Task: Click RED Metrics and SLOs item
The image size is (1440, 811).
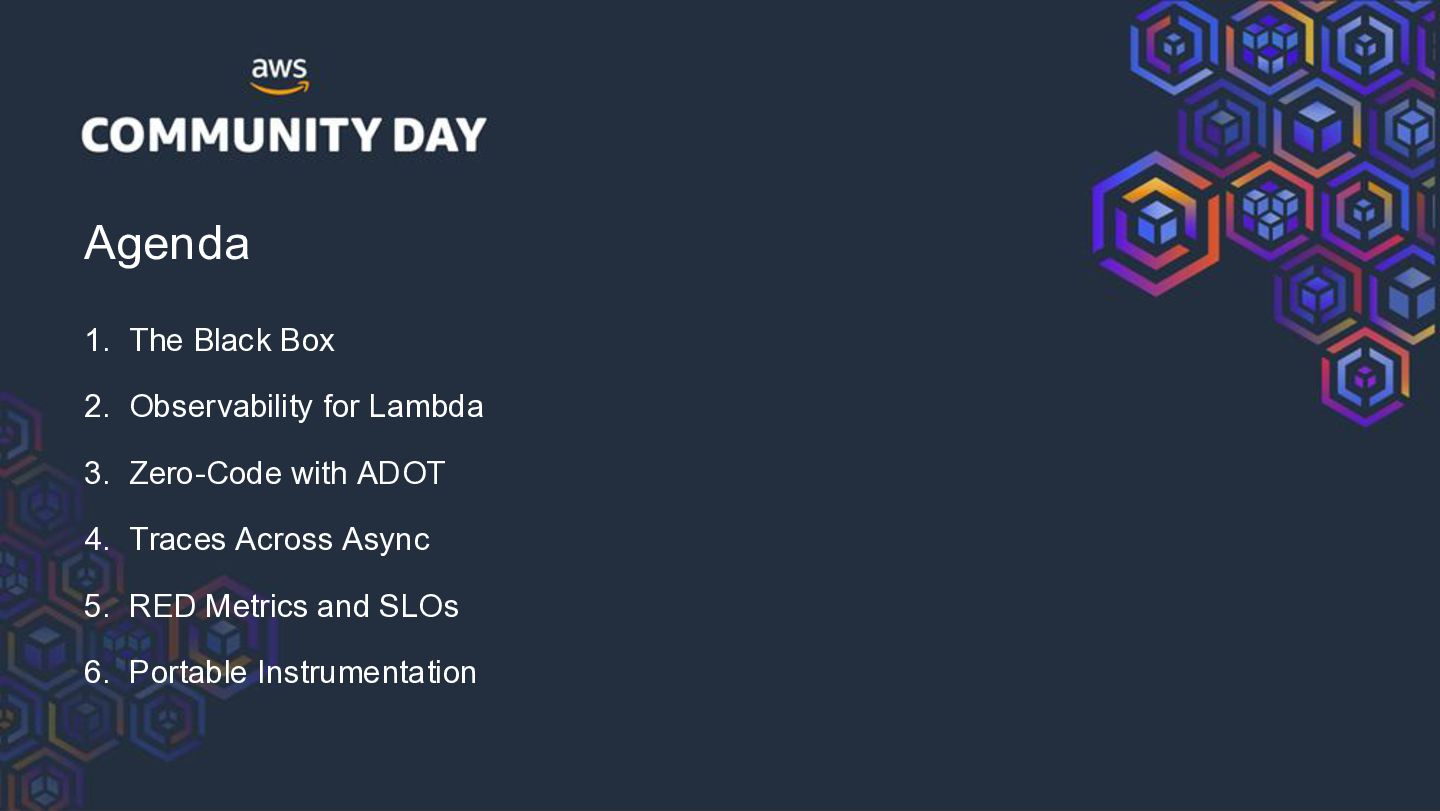Action: click(x=294, y=606)
